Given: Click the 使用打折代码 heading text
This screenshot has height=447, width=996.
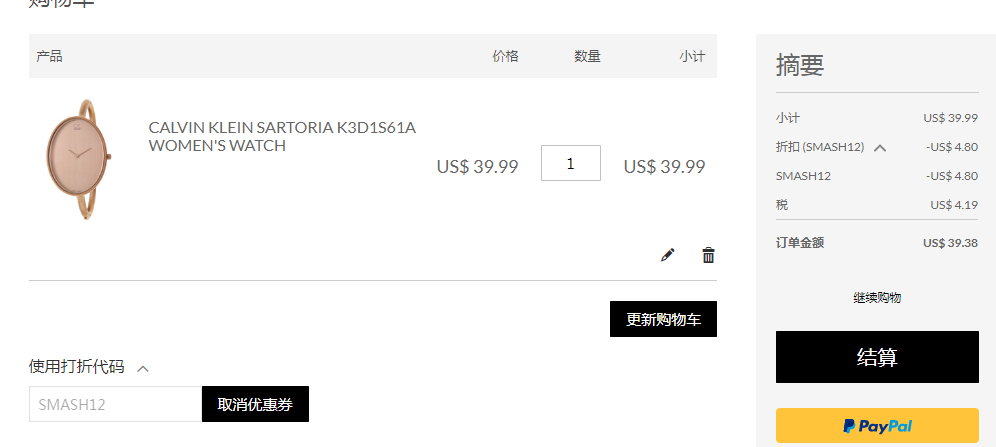Looking at the screenshot, I should pos(76,366).
